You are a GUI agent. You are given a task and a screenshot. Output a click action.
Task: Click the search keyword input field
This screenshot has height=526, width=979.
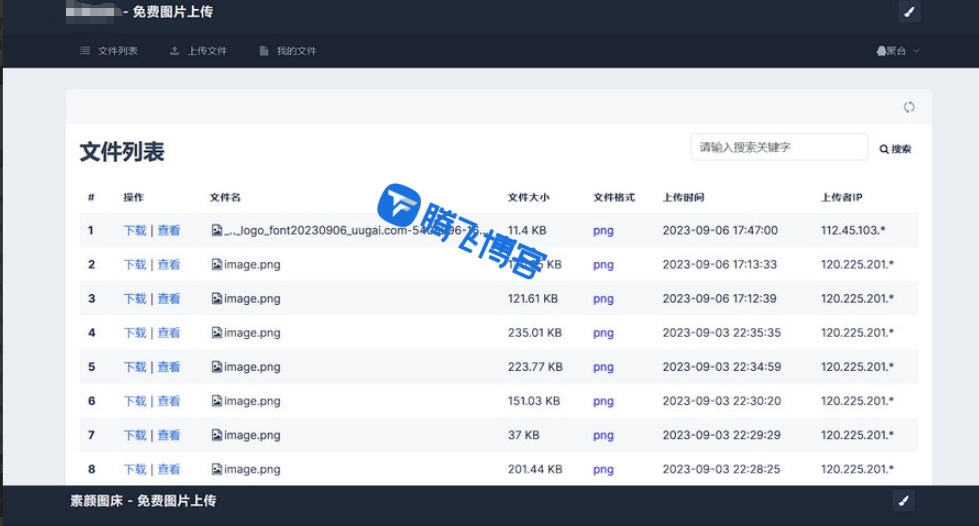click(778, 147)
